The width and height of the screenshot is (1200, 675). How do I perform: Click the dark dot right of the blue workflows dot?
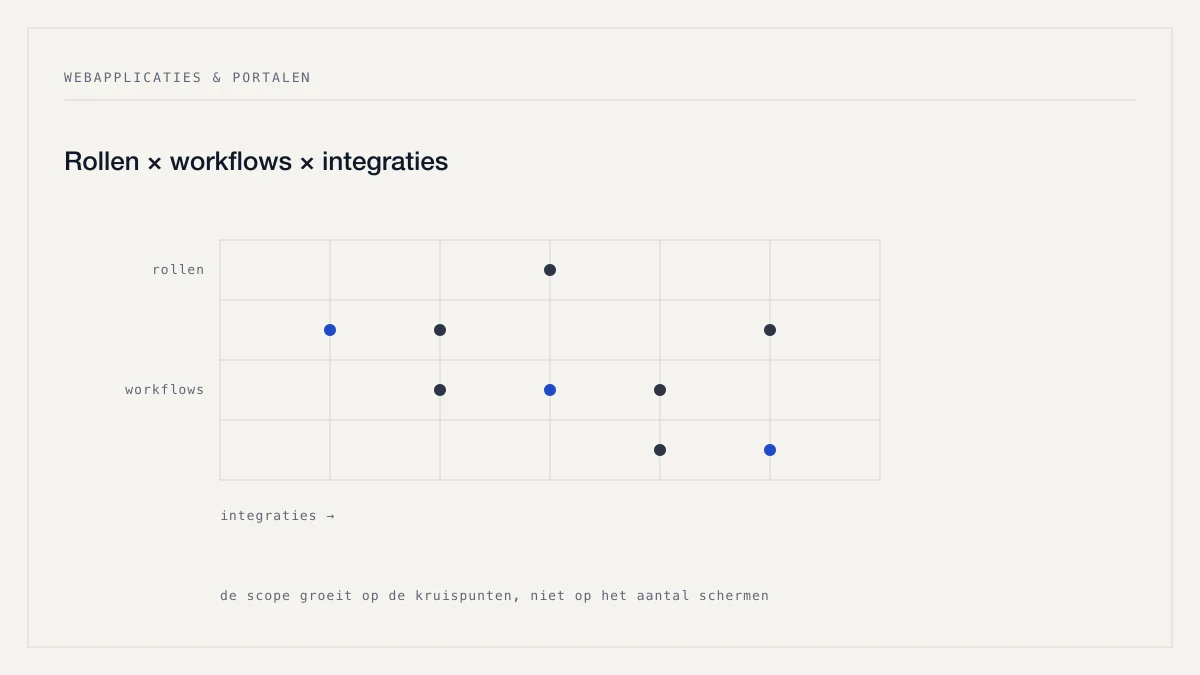click(x=660, y=390)
